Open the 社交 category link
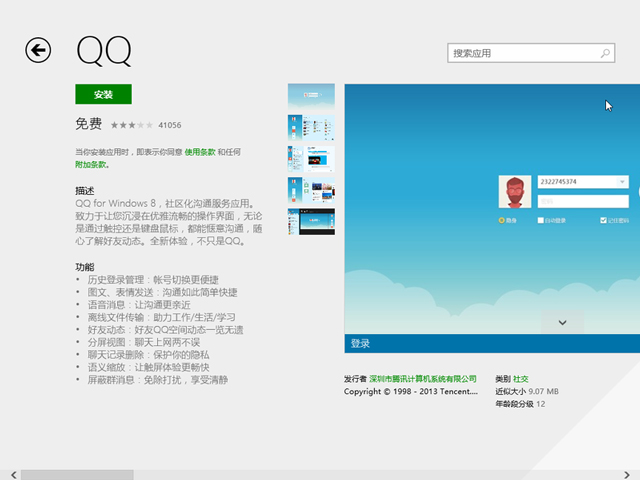The width and height of the screenshot is (640, 480). coord(520,379)
